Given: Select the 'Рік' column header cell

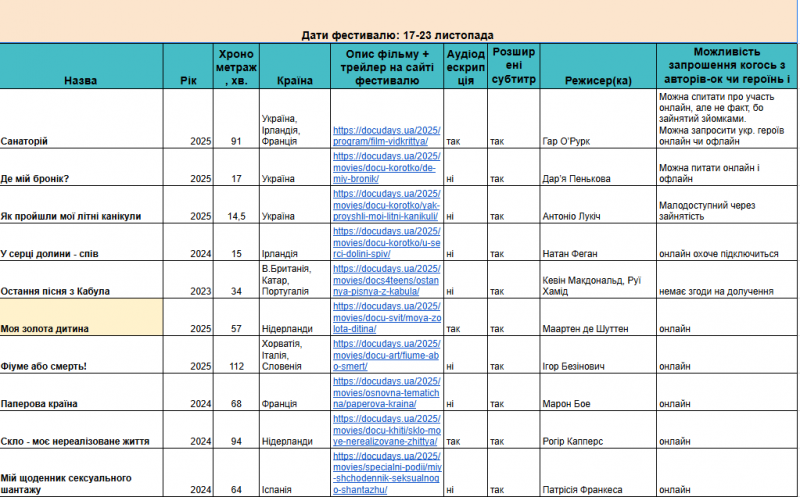Looking at the screenshot, I should point(188,66).
